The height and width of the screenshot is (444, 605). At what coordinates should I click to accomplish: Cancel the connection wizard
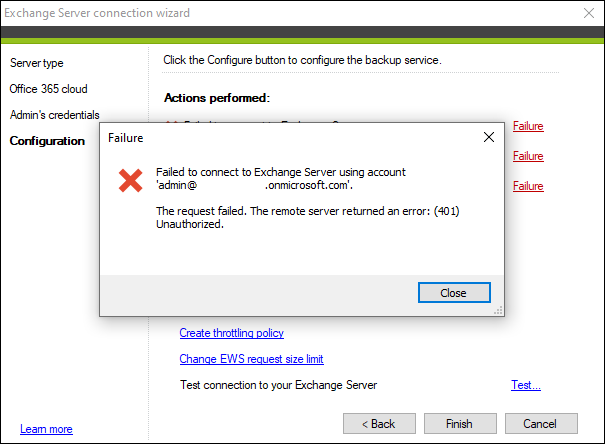[541, 424]
